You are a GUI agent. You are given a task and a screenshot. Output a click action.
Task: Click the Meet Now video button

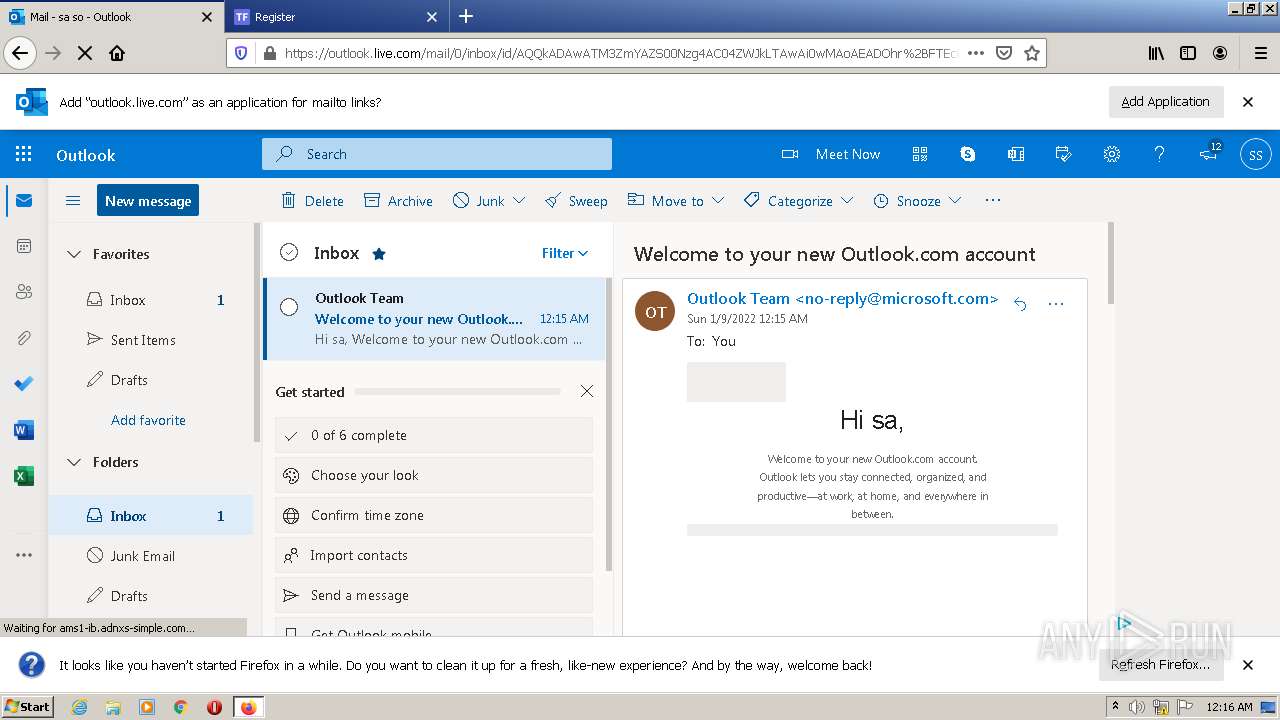click(x=831, y=154)
